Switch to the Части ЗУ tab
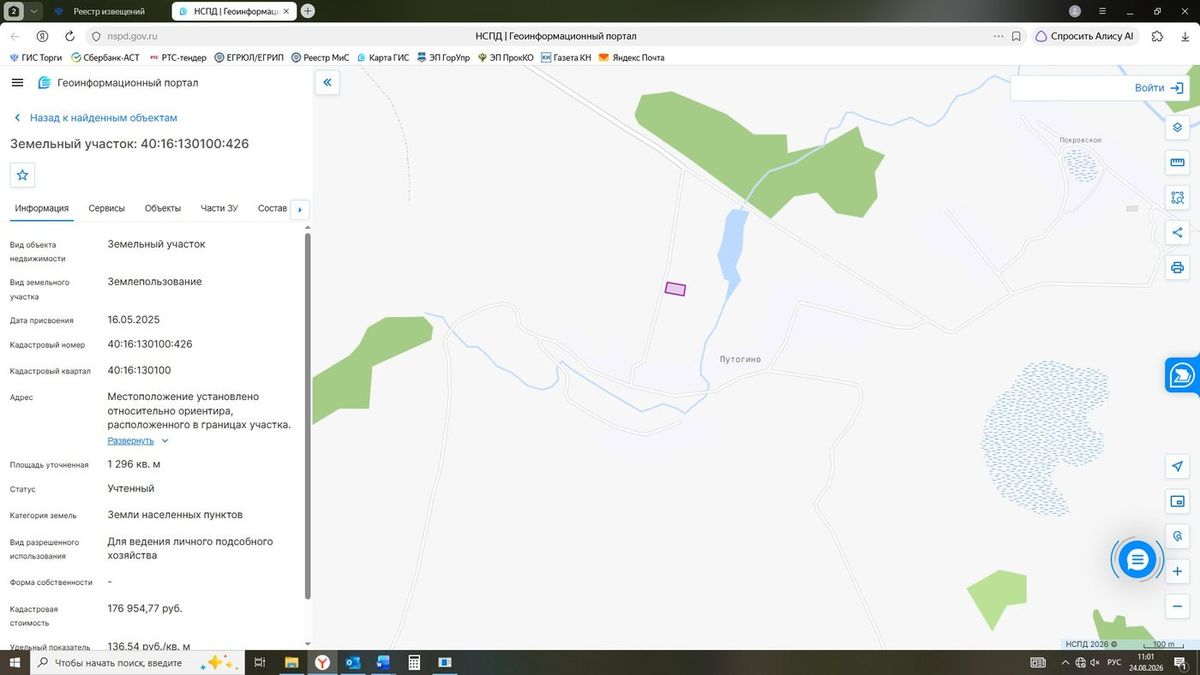 pos(219,208)
